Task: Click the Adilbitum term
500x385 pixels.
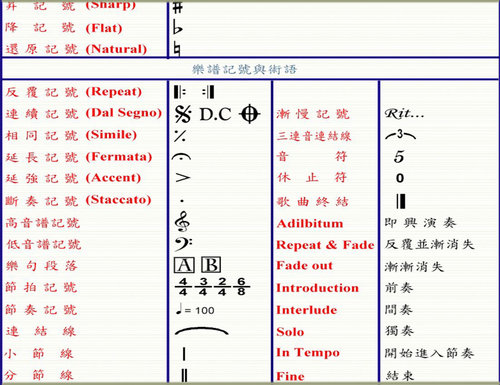Action: [x=310, y=223]
